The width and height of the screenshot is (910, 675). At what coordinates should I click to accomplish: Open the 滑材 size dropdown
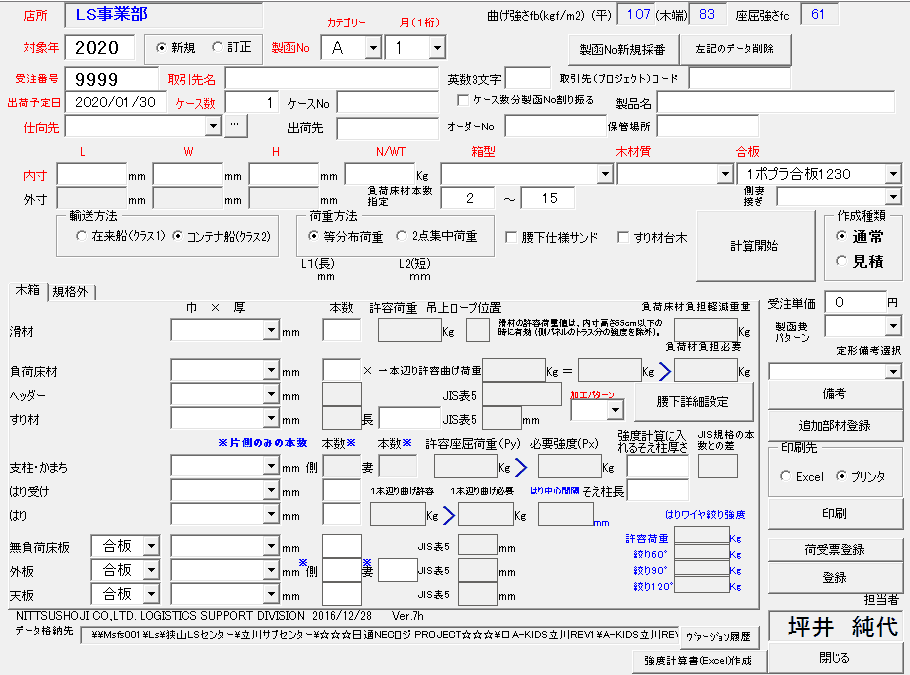[271, 330]
